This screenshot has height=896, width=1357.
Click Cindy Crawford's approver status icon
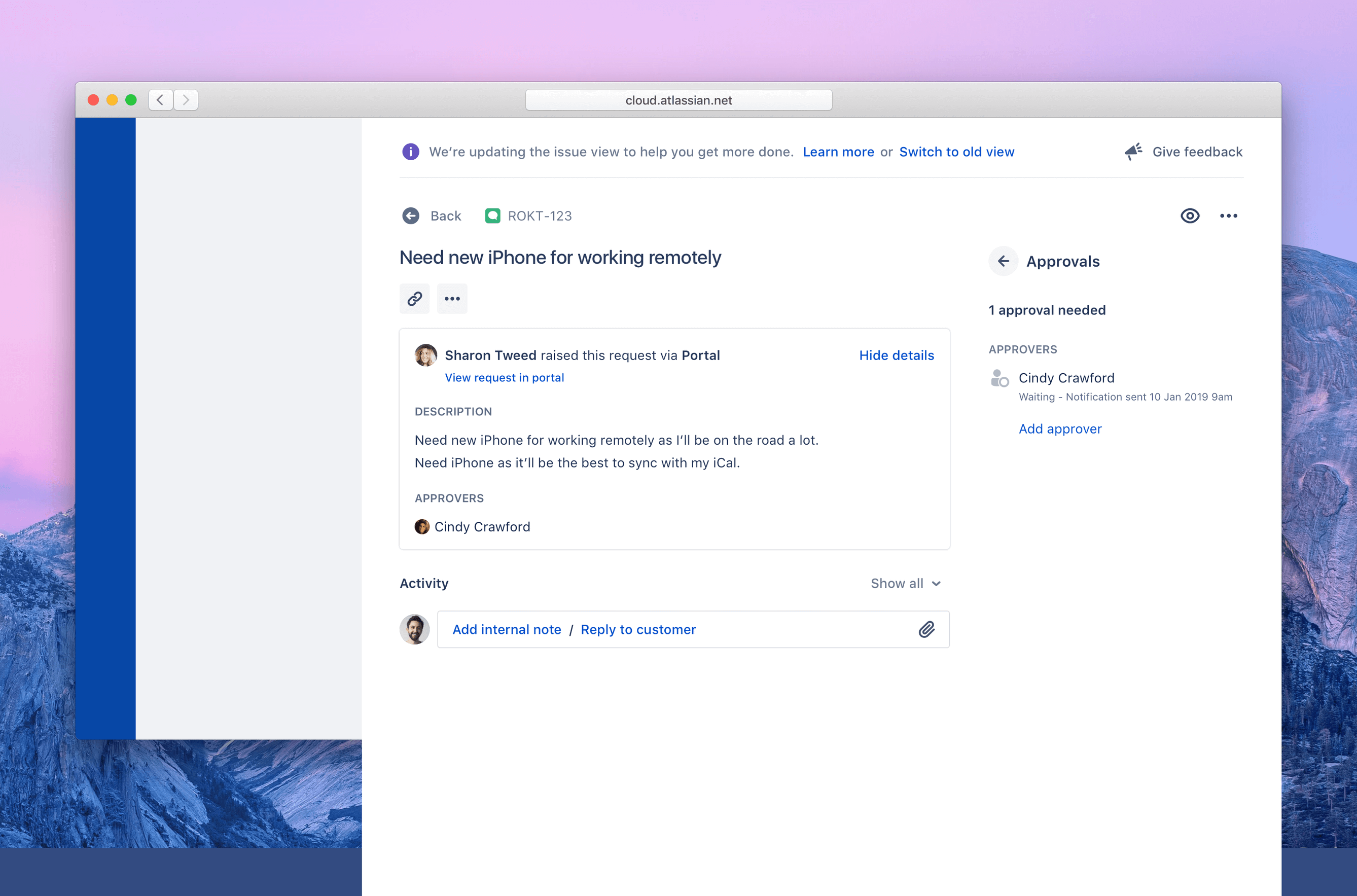999,379
